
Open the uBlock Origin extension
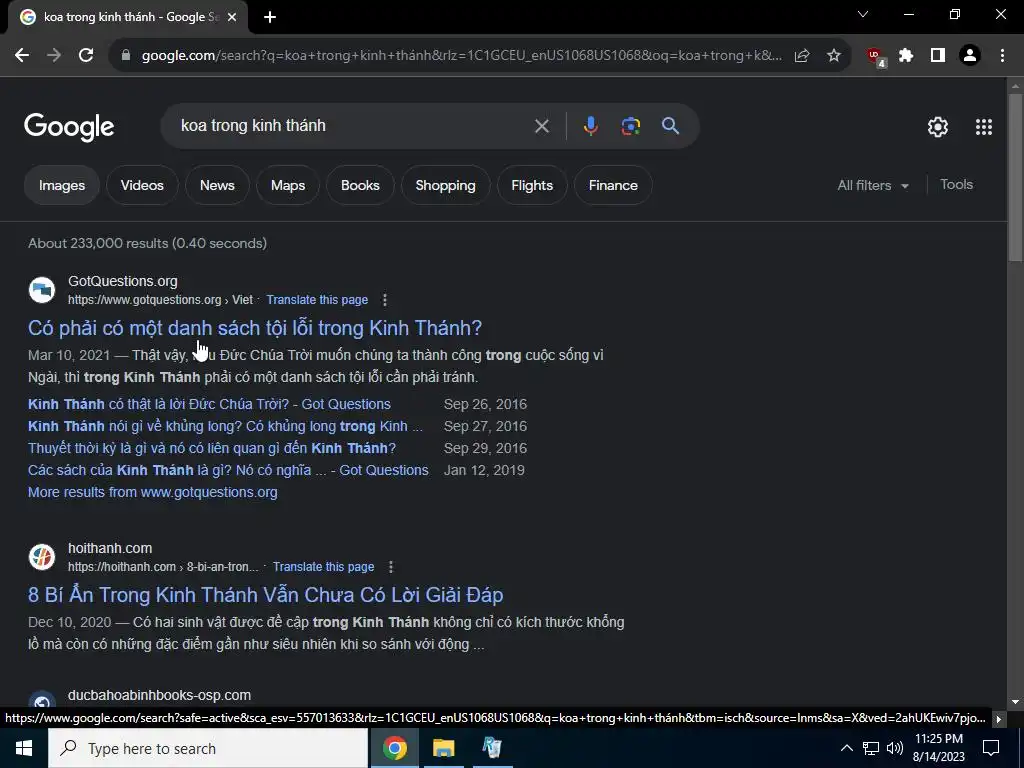[876, 56]
